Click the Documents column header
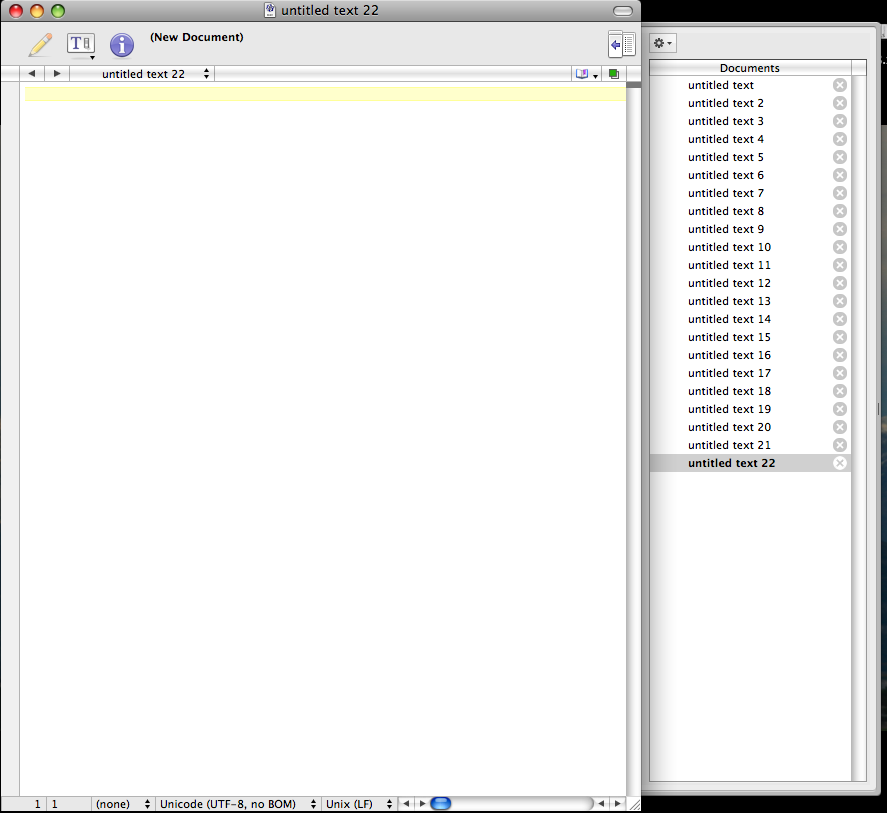 click(750, 68)
